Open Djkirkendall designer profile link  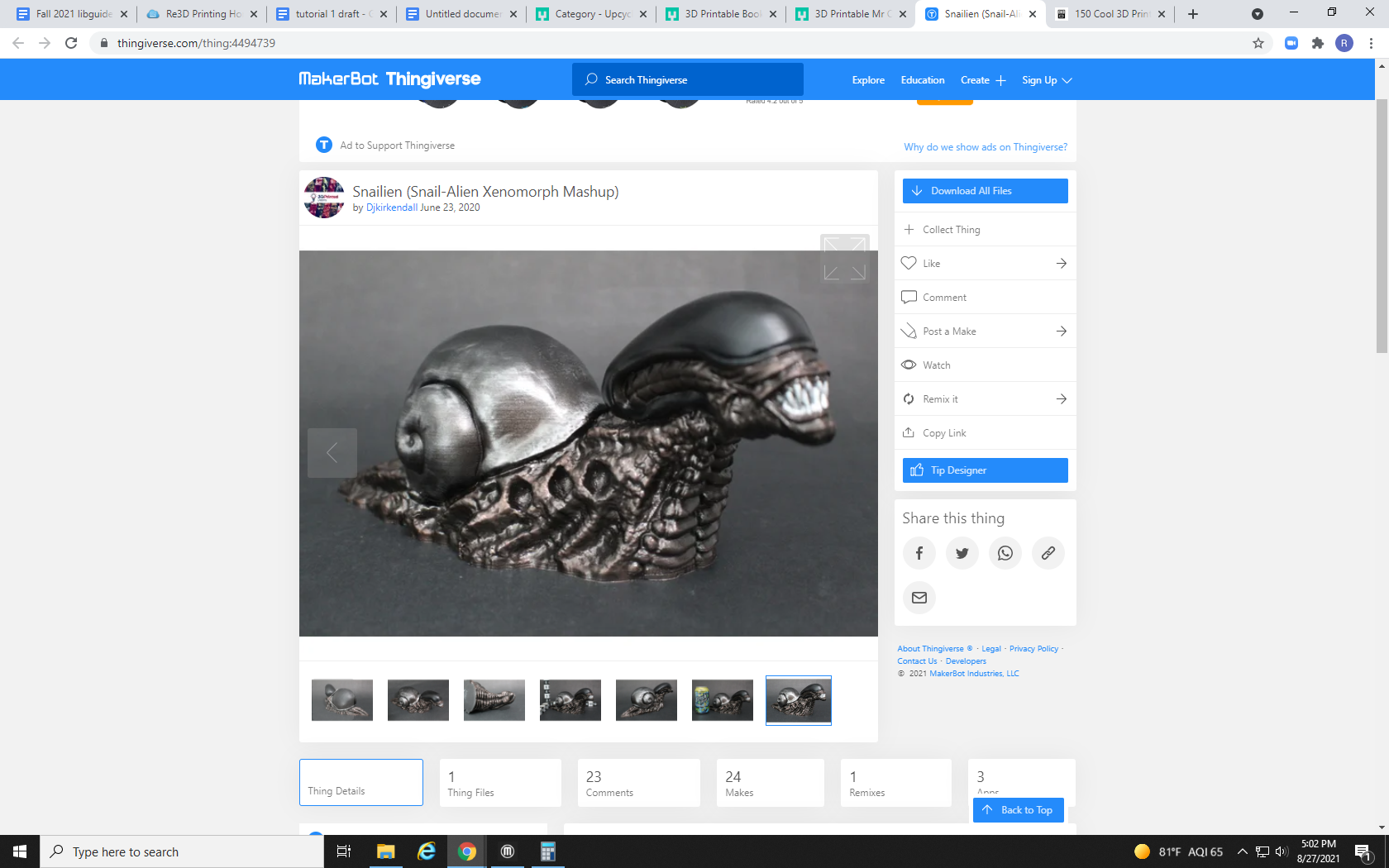tap(392, 207)
